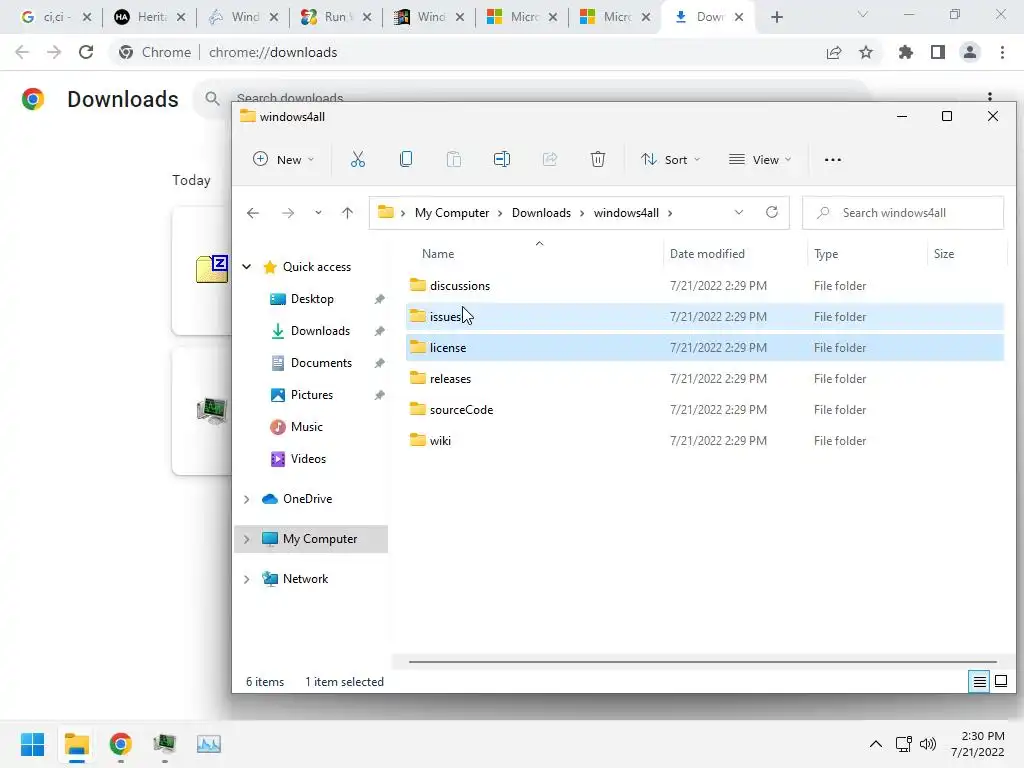Go forward in File Explorer navigation

pos(287,213)
